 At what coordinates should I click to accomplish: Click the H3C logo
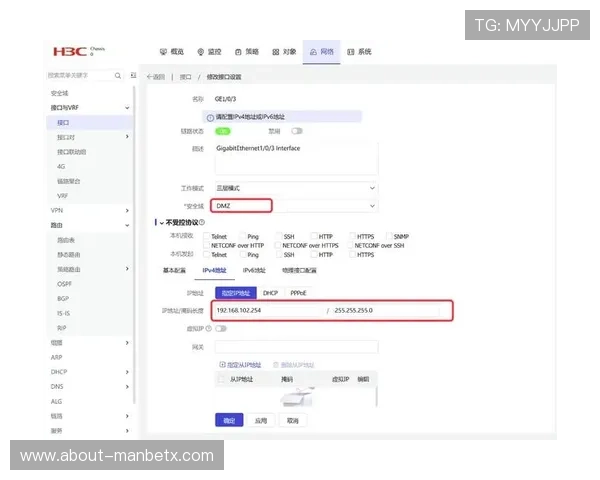pos(70,51)
